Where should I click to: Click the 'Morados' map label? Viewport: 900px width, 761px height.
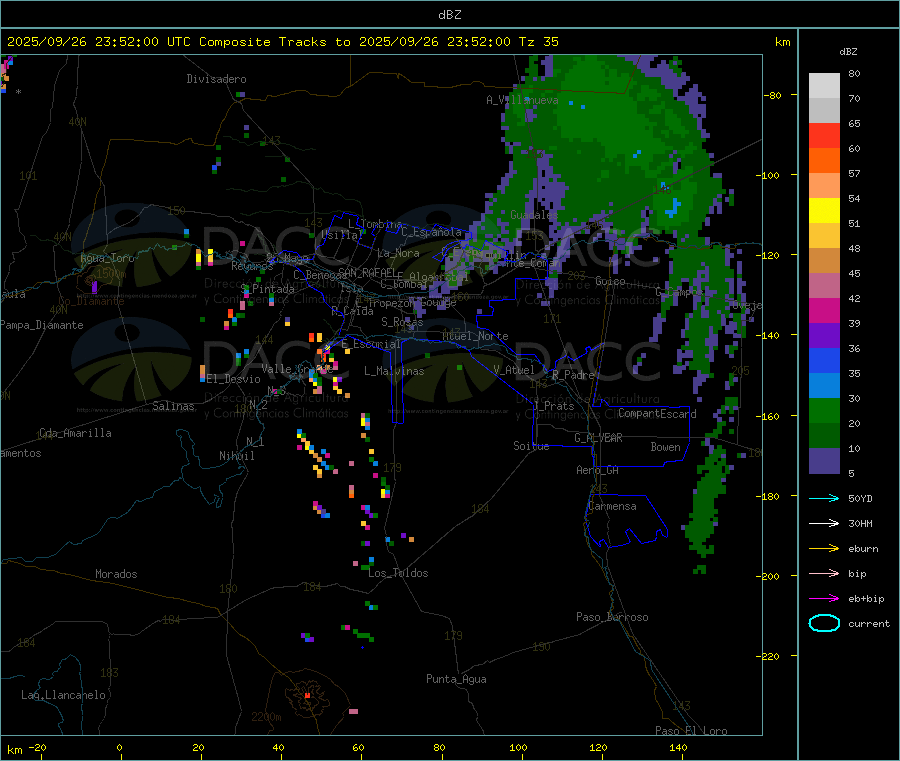coord(116,574)
